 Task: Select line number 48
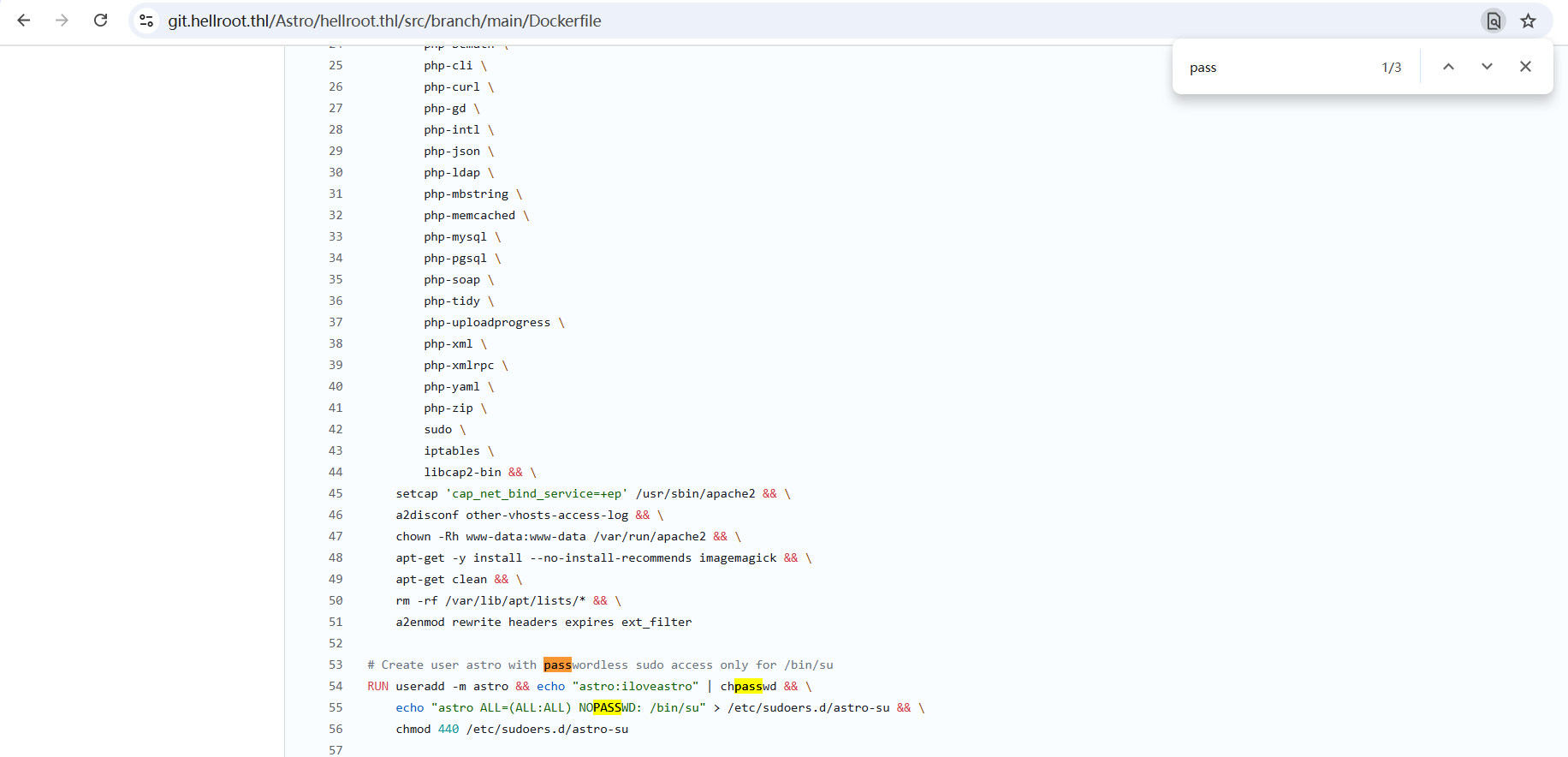pyautogui.click(x=336, y=557)
